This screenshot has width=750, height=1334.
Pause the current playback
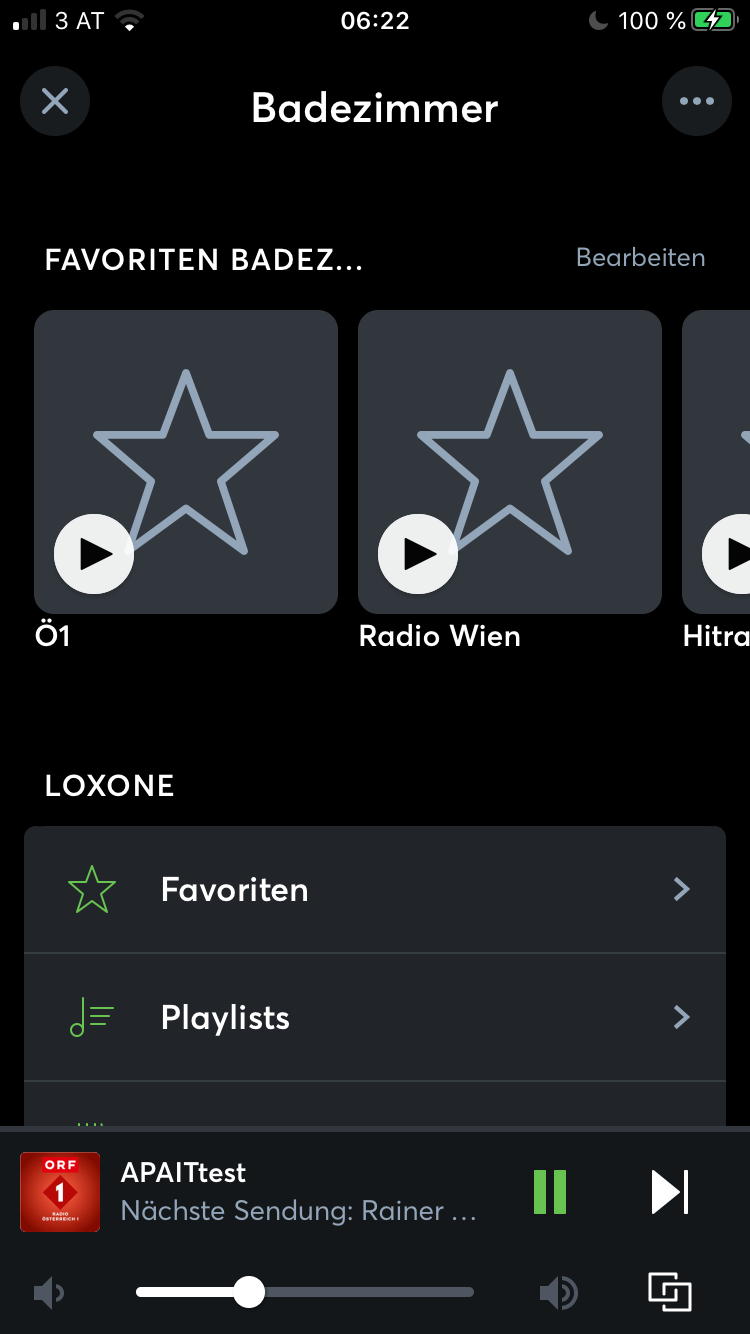click(550, 1192)
